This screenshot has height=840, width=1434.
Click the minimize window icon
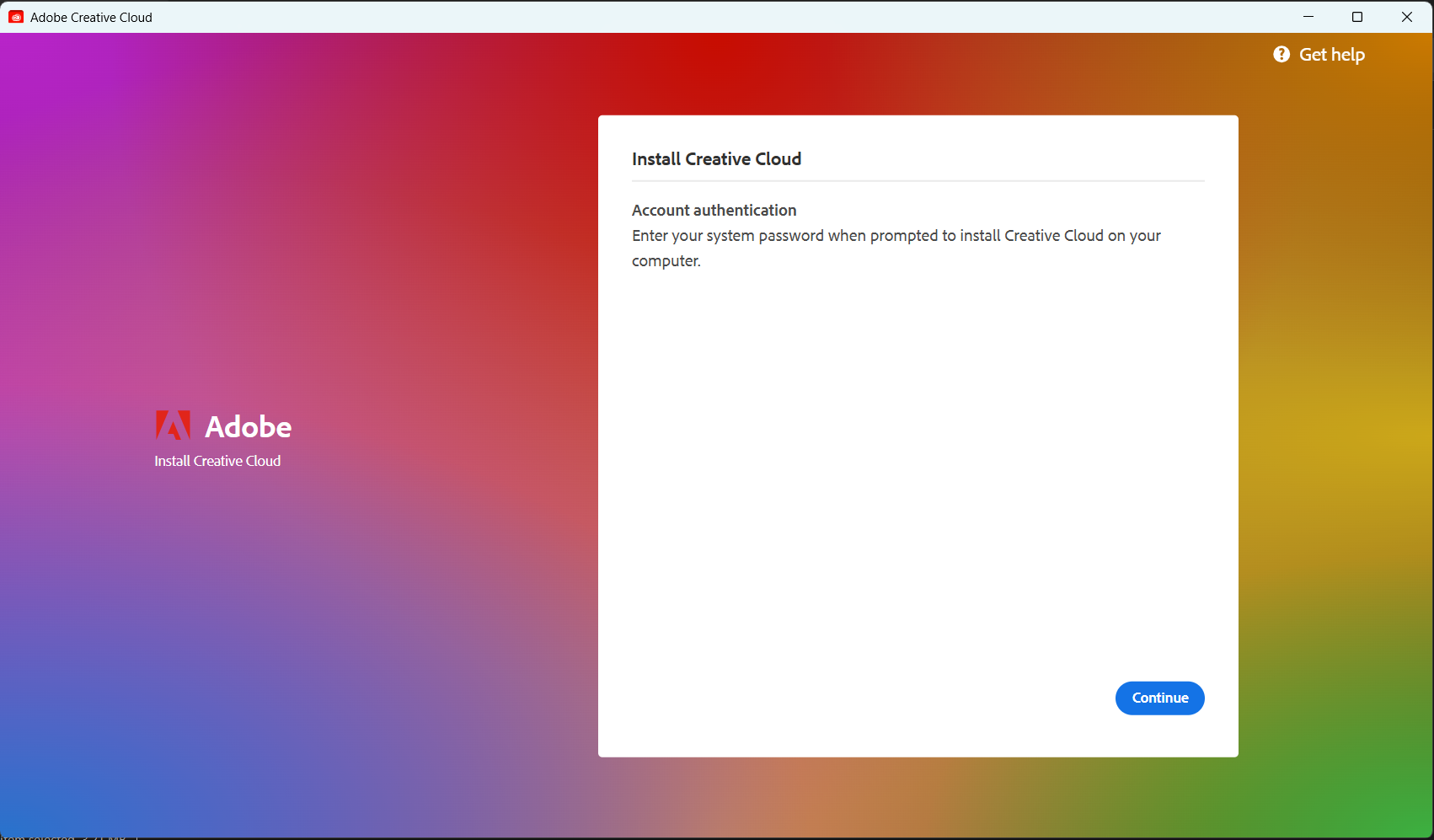(1308, 16)
